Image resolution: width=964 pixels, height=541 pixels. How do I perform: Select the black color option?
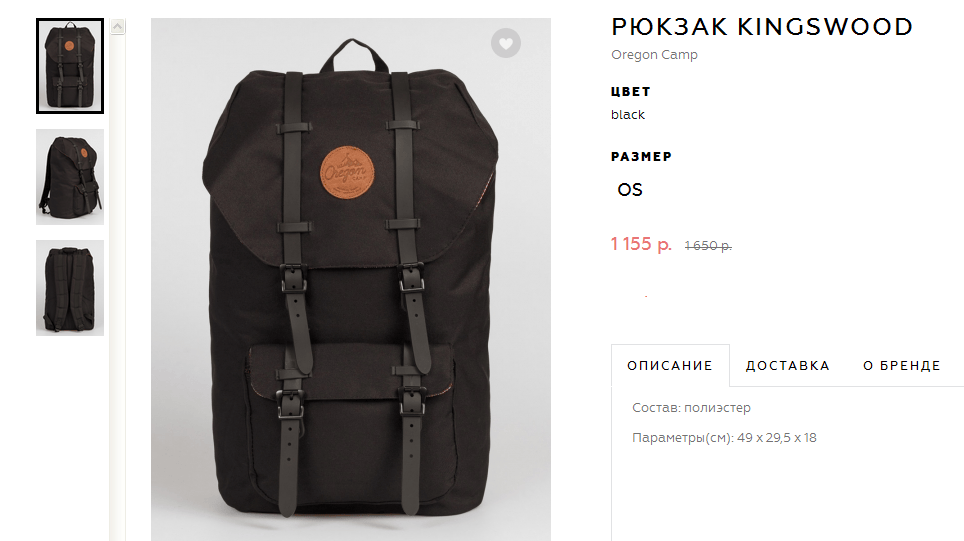click(x=628, y=115)
